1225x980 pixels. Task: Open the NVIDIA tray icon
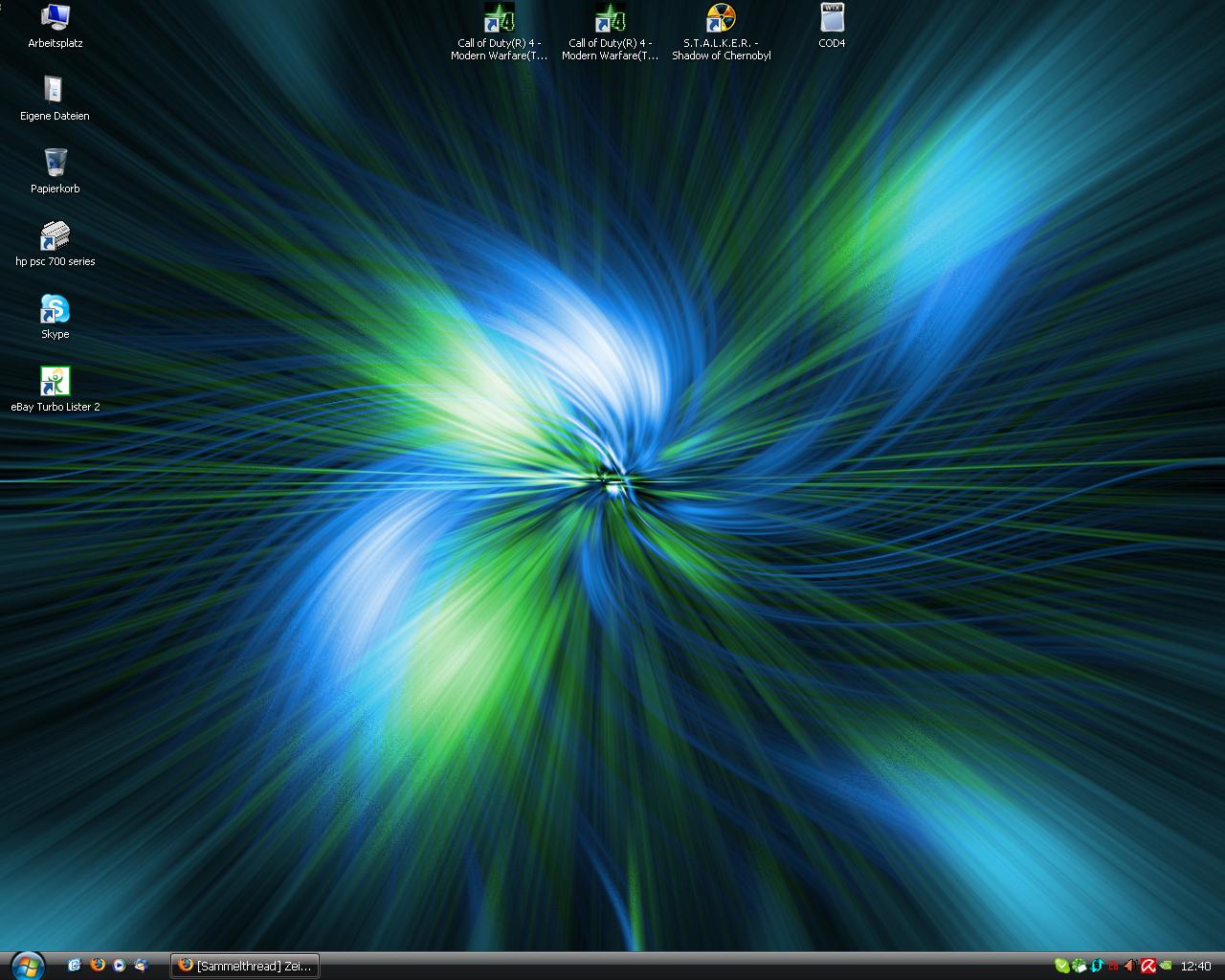click(x=1166, y=966)
